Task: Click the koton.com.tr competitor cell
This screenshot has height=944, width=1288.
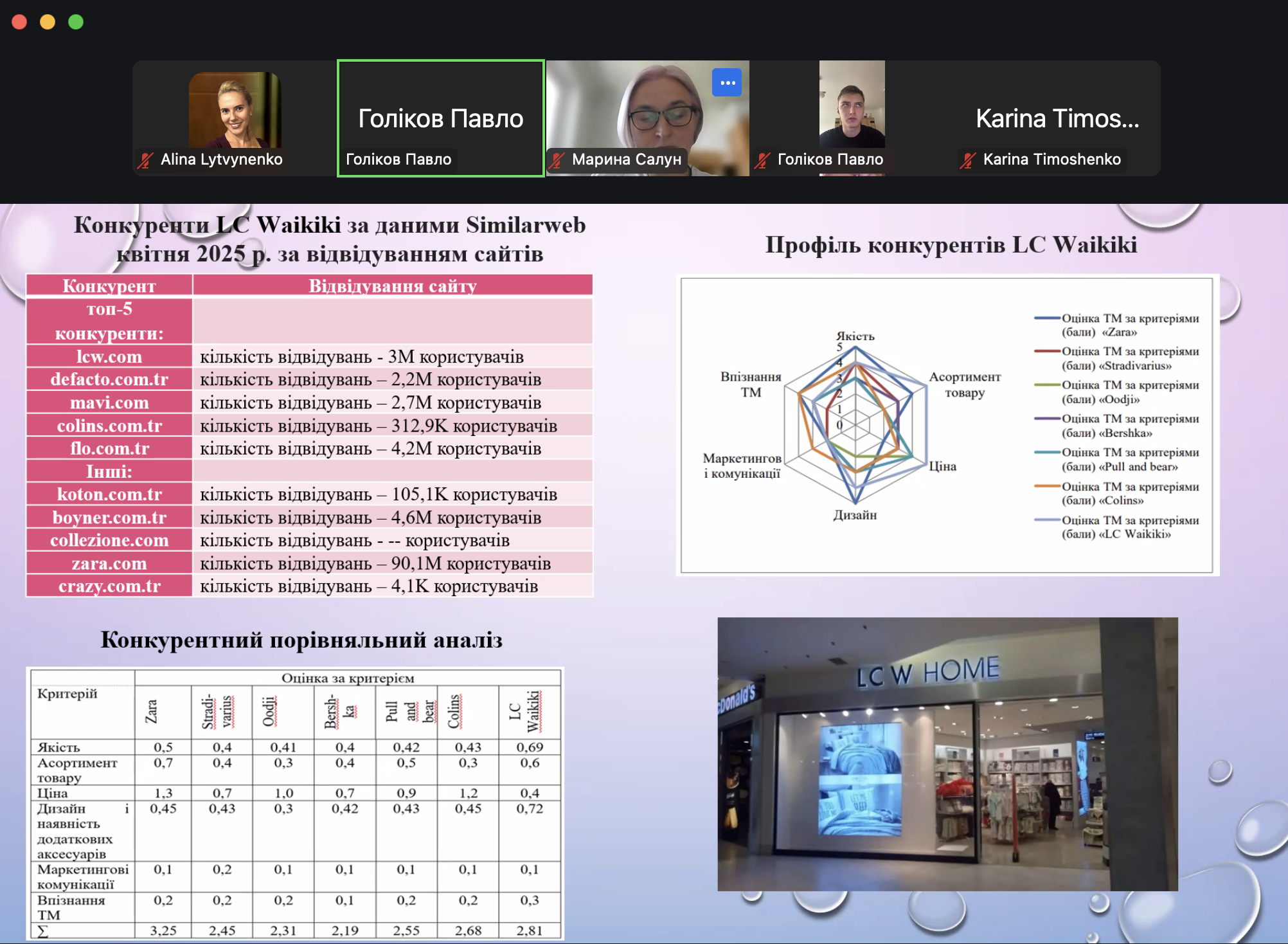Action: [x=109, y=494]
